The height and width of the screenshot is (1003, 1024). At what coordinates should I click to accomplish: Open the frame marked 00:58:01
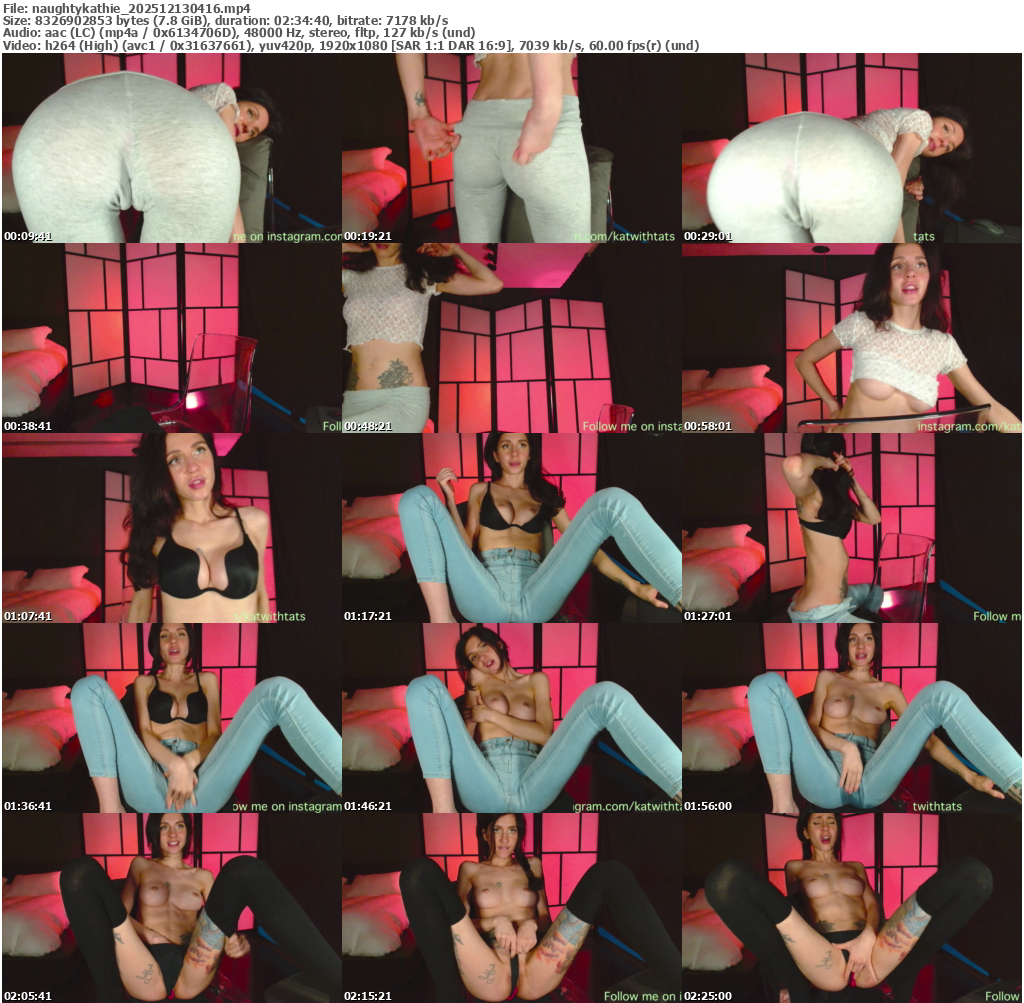click(x=851, y=338)
